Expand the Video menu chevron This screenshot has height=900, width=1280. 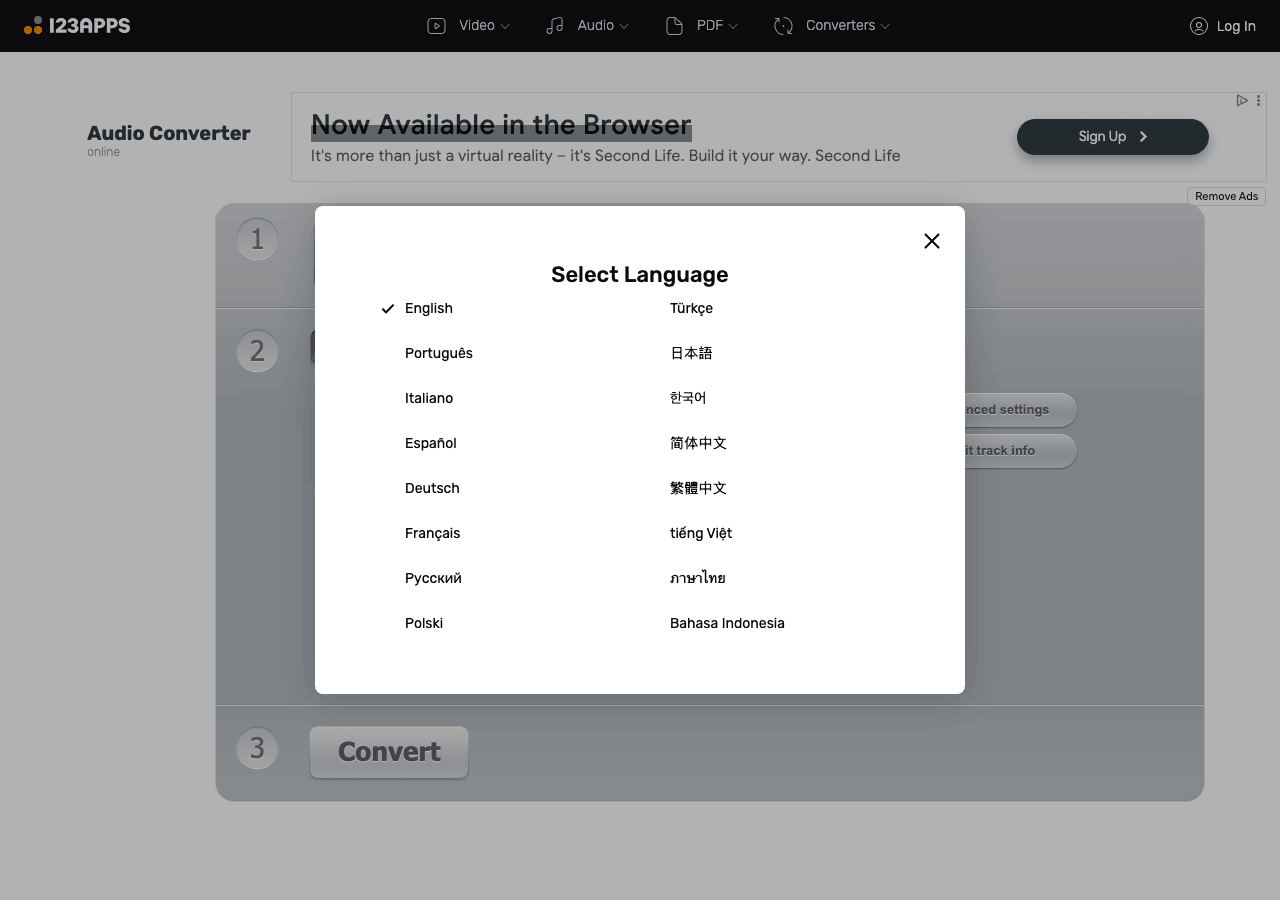click(505, 26)
